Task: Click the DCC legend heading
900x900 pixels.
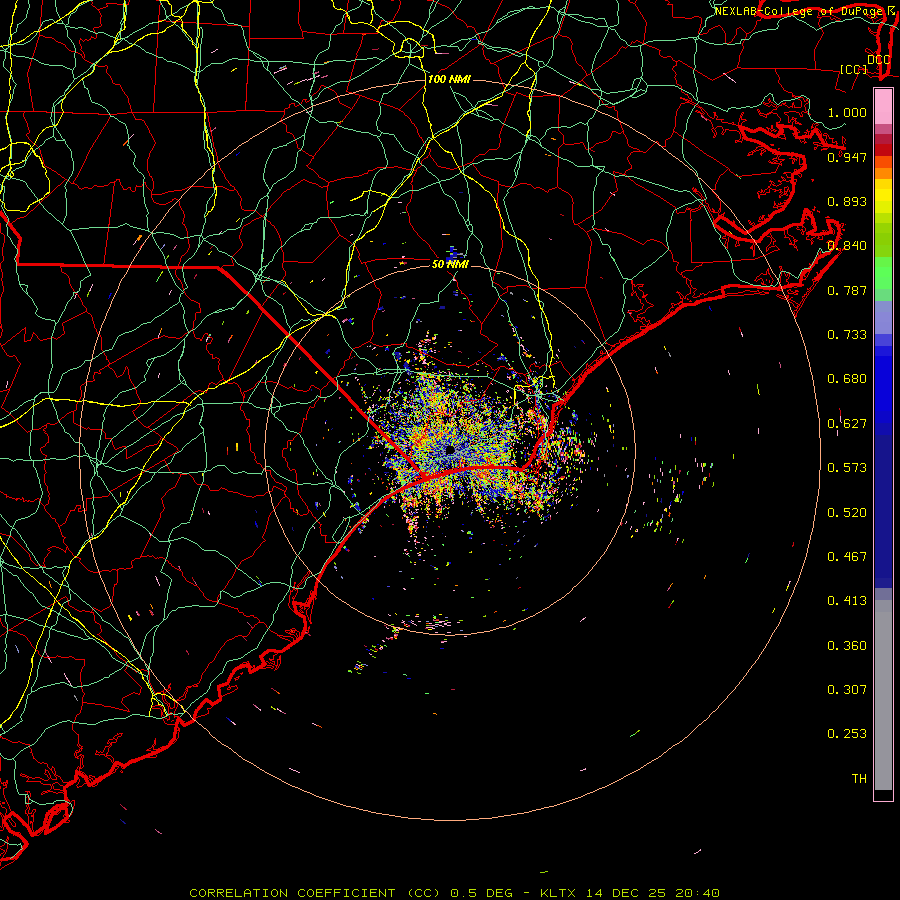Action: (878, 59)
